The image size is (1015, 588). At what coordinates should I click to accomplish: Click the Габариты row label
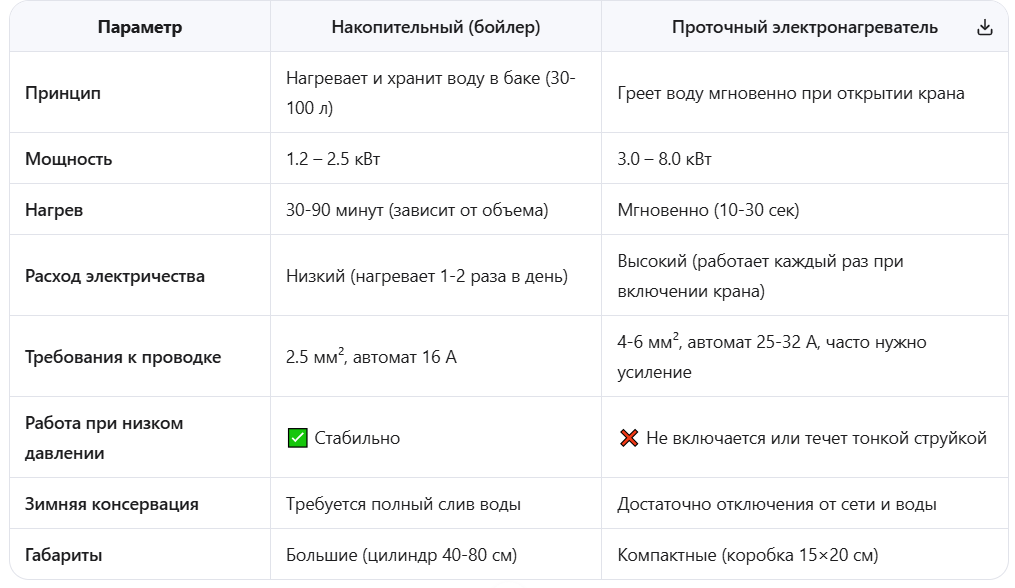click(x=63, y=556)
